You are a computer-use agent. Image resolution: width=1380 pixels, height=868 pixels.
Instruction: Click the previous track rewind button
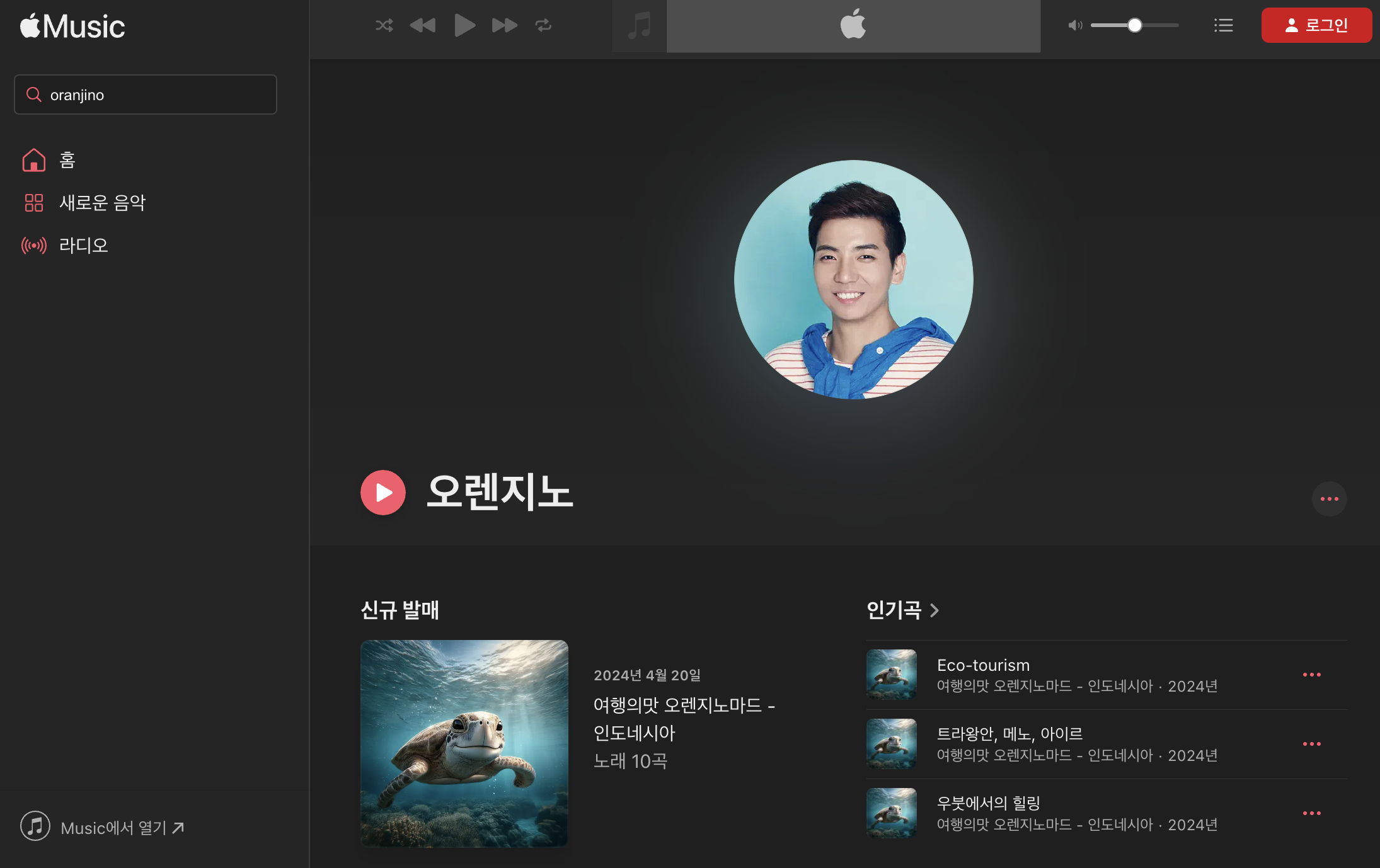point(422,25)
